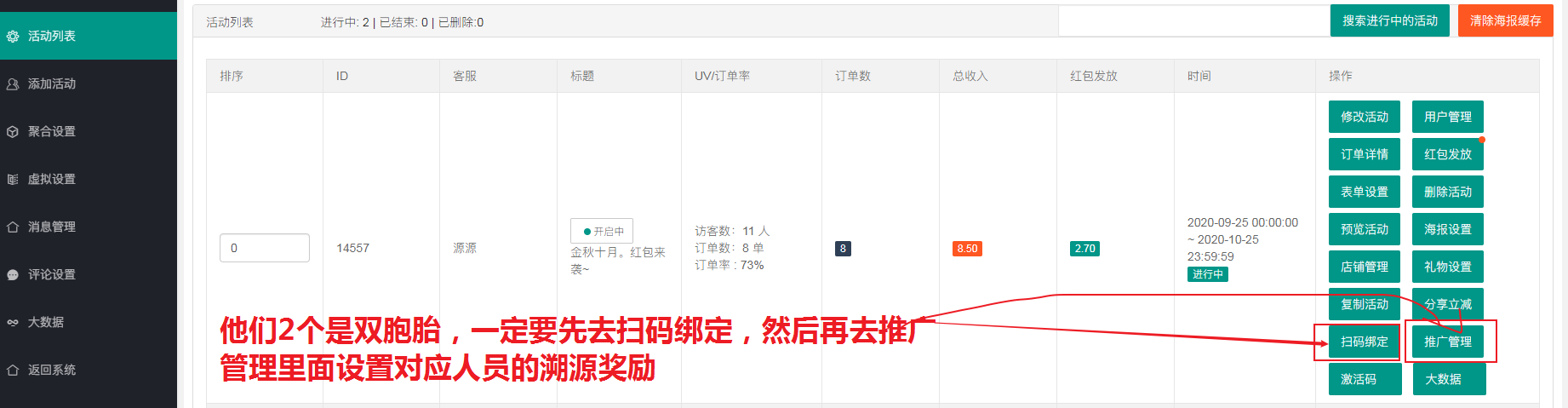
Task: Open 礼物设置 button
Action: (1448, 267)
